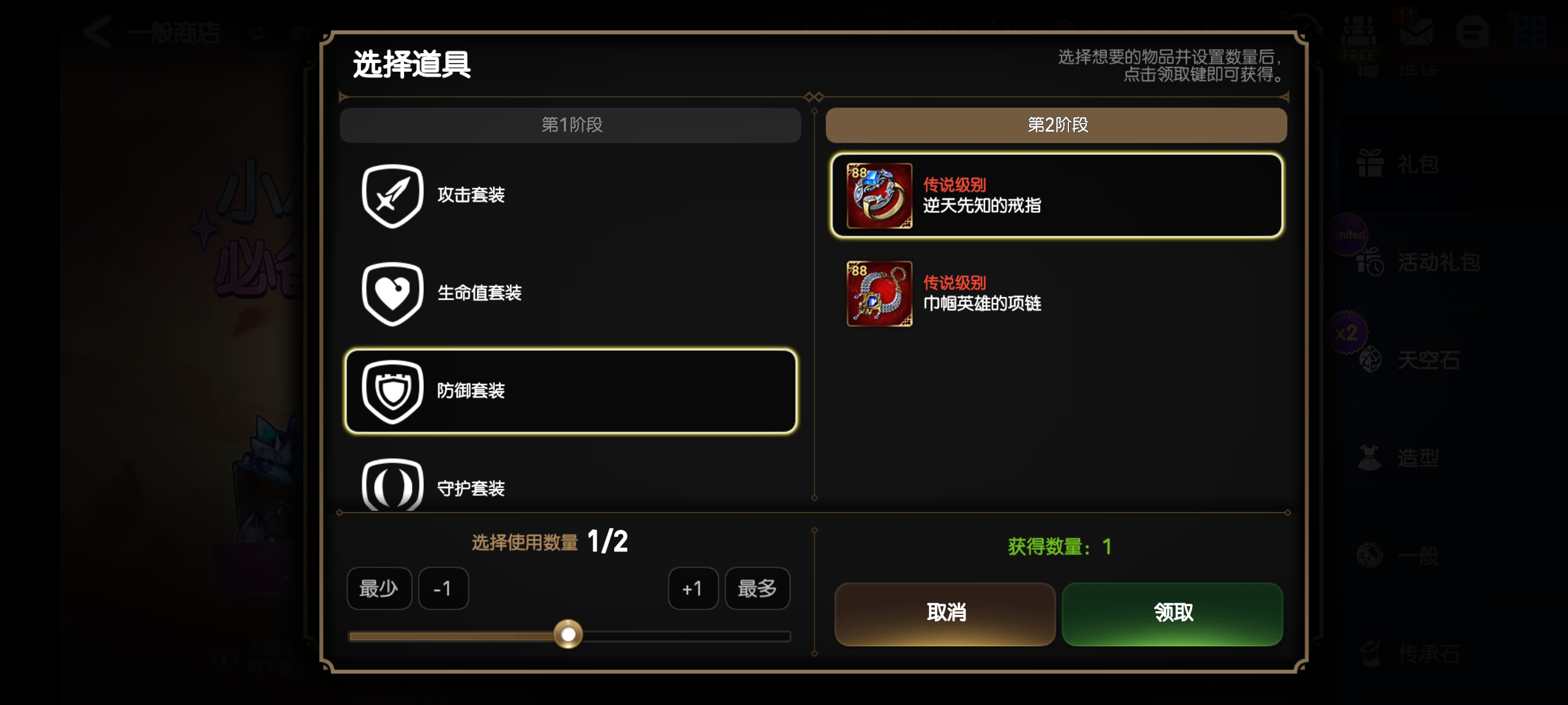Claim items with the 领取 button
This screenshot has width=1568, height=705.
[1173, 613]
